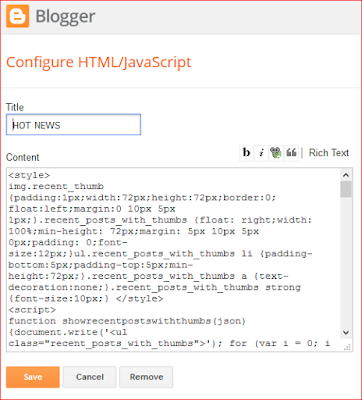362x400 pixels.
Task: Click the Content label
Action: [x=23, y=157]
